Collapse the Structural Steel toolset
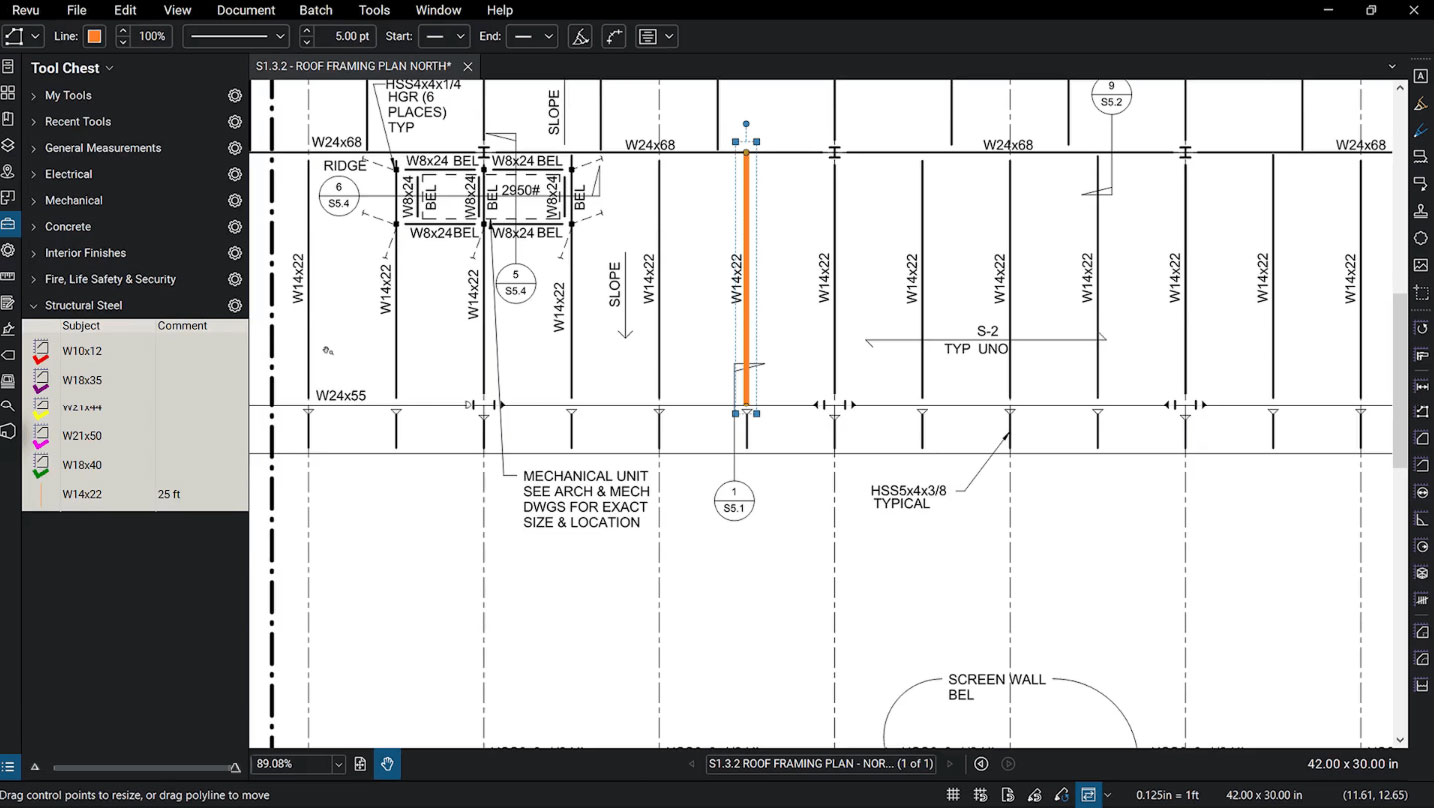This screenshot has height=808, width=1439. point(33,306)
